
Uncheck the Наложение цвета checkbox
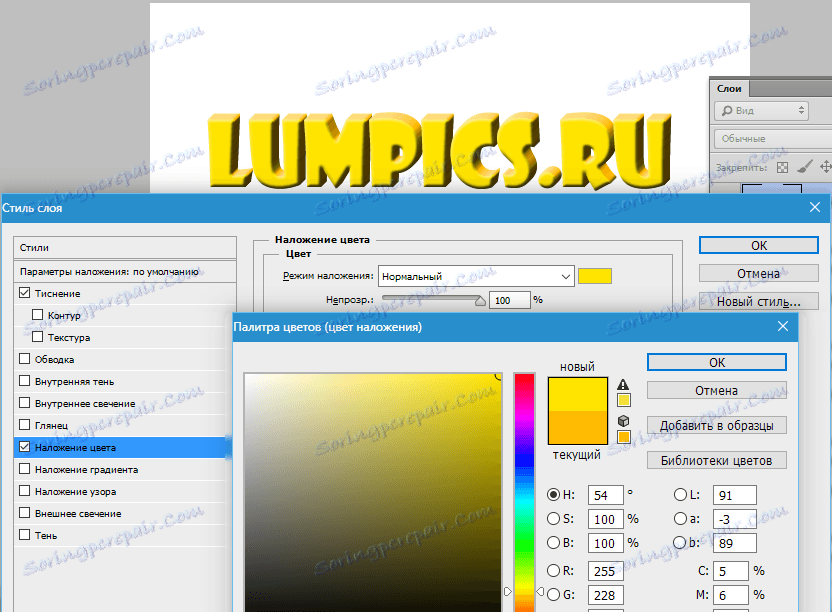24,447
